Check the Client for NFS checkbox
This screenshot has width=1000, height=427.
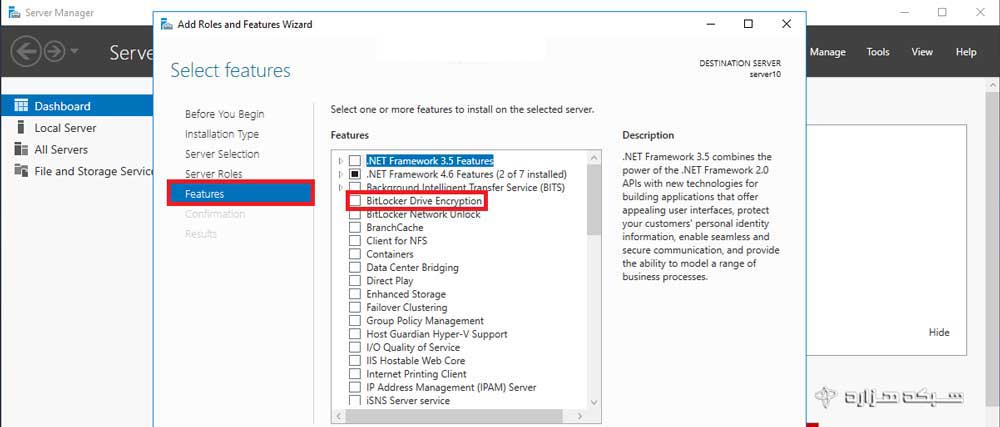355,241
